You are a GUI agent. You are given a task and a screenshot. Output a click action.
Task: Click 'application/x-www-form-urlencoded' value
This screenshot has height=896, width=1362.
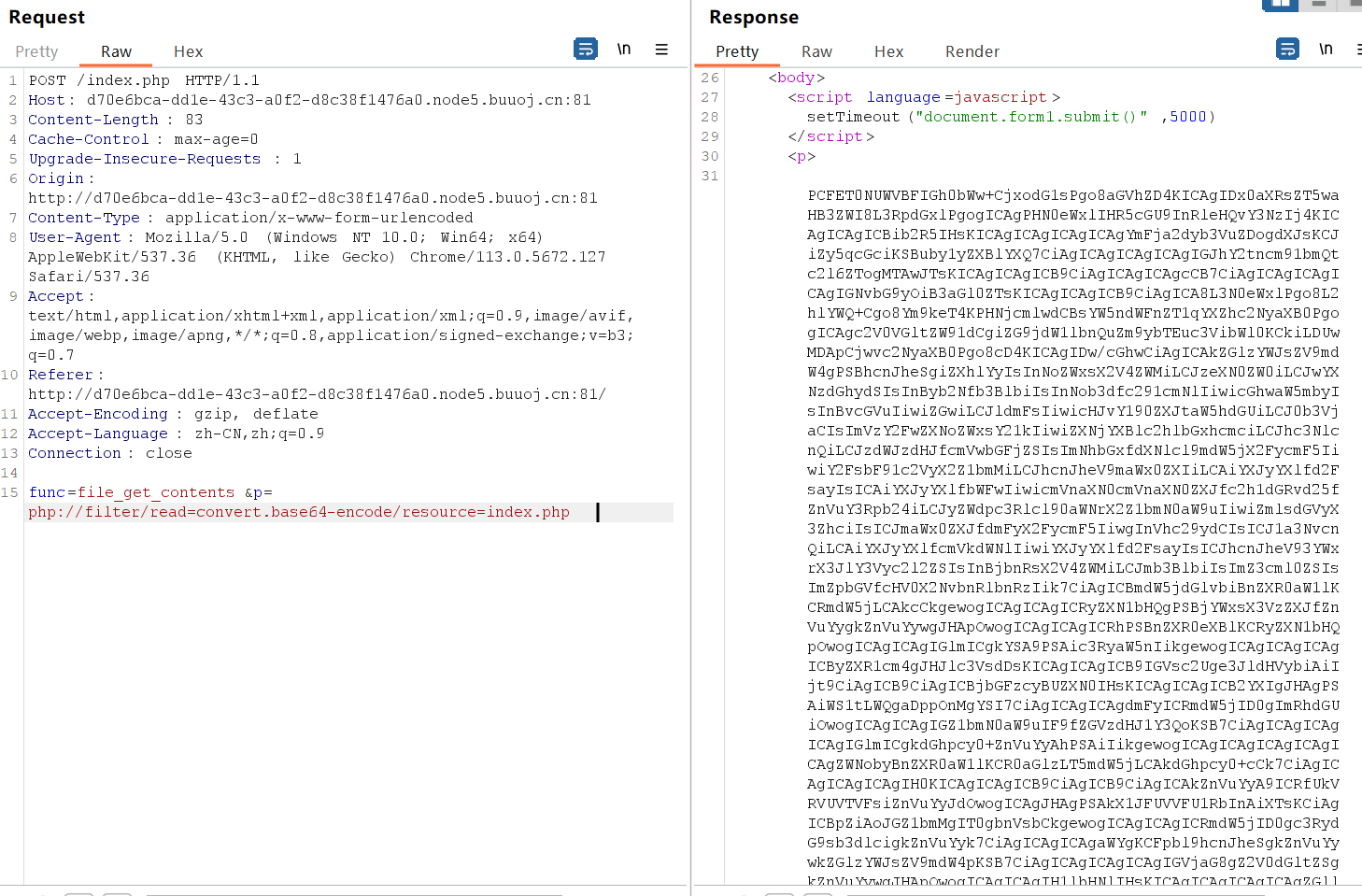(x=319, y=218)
